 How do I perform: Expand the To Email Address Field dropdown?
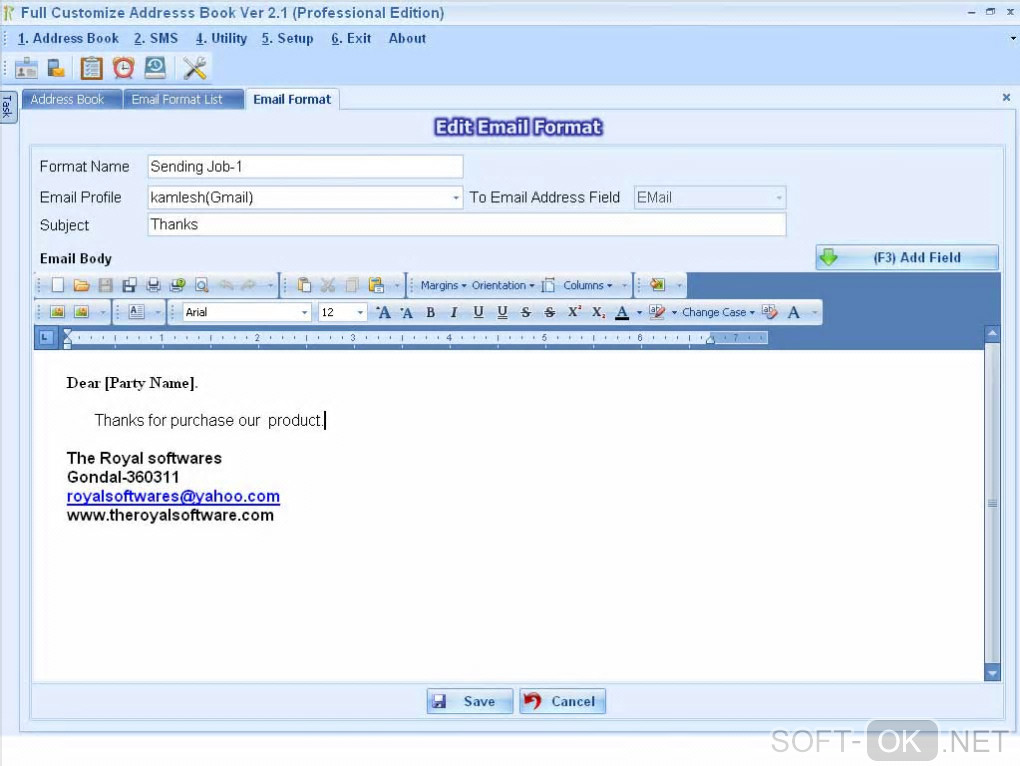point(778,198)
